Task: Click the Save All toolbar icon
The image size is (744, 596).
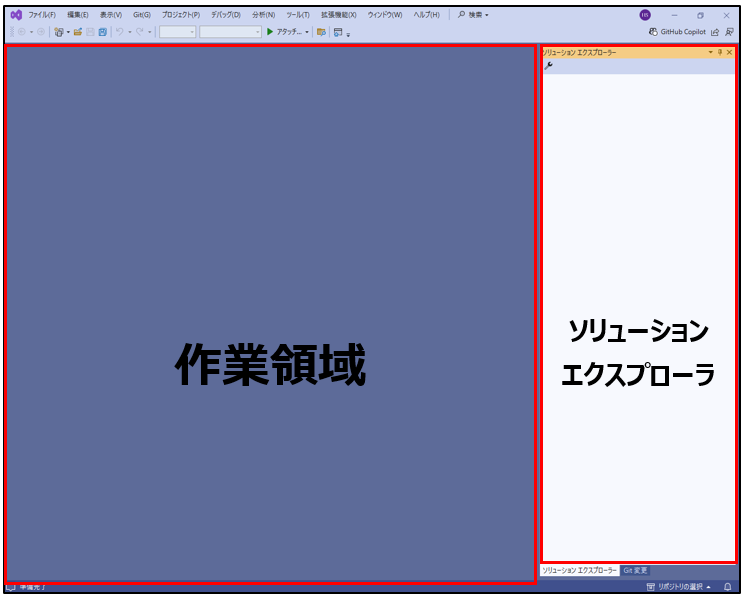Action: pos(102,32)
